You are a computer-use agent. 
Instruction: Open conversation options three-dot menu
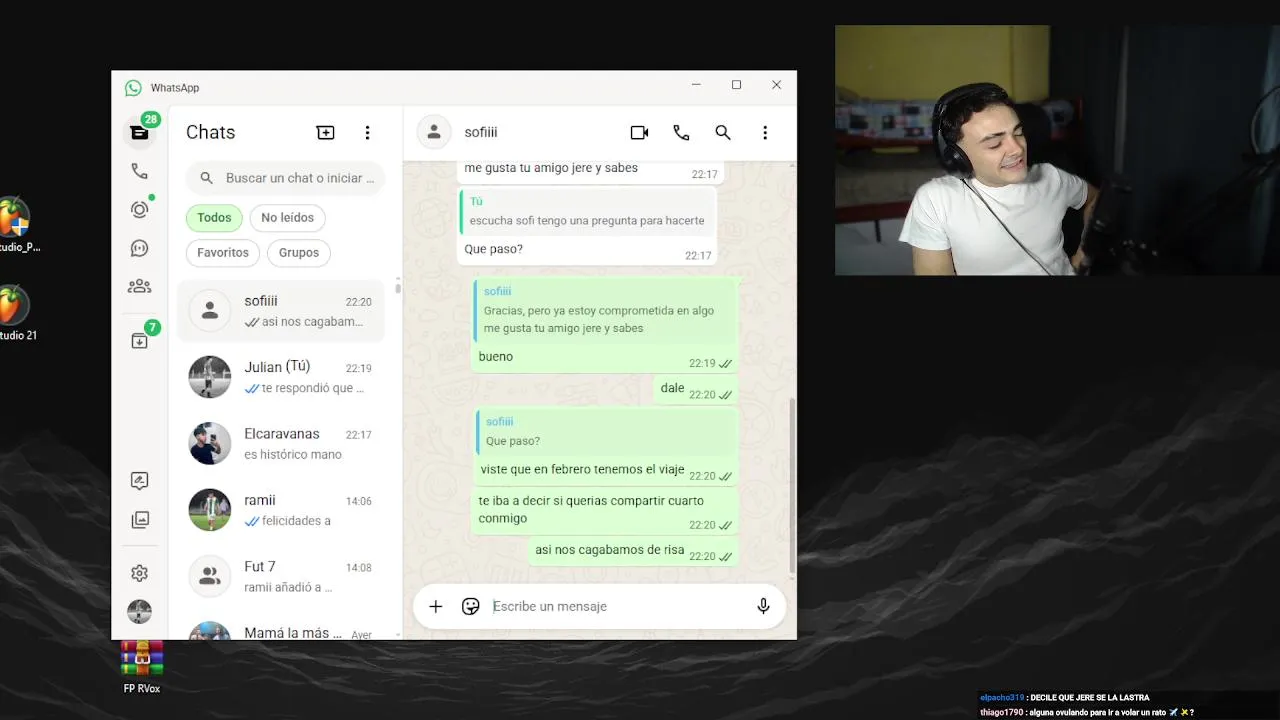tap(765, 132)
